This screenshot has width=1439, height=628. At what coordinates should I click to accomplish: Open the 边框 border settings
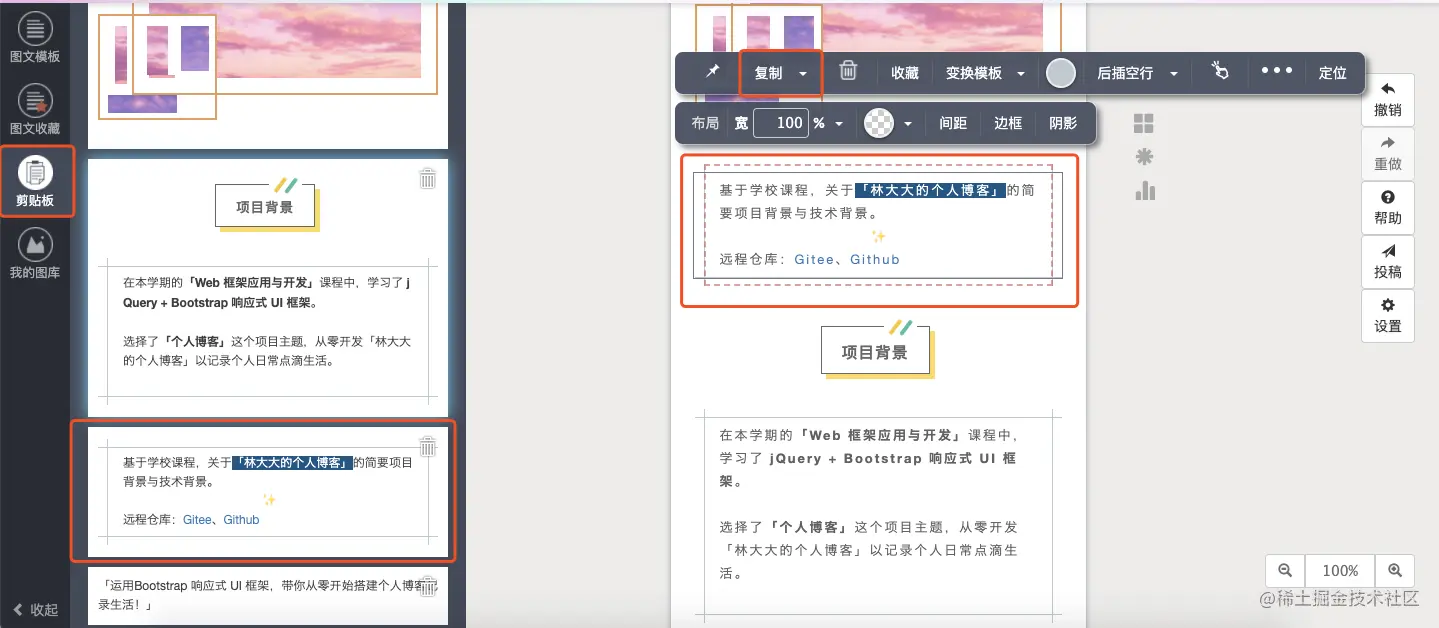[1008, 123]
